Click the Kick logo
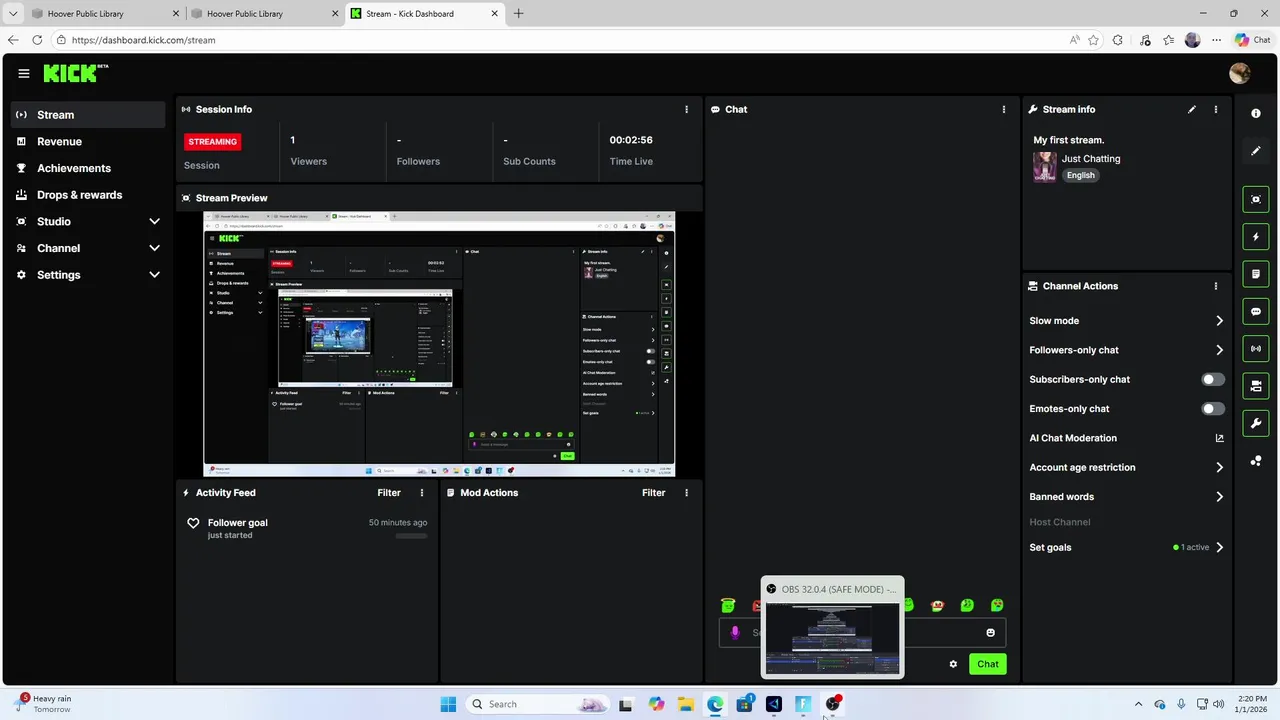 pyautogui.click(x=76, y=73)
